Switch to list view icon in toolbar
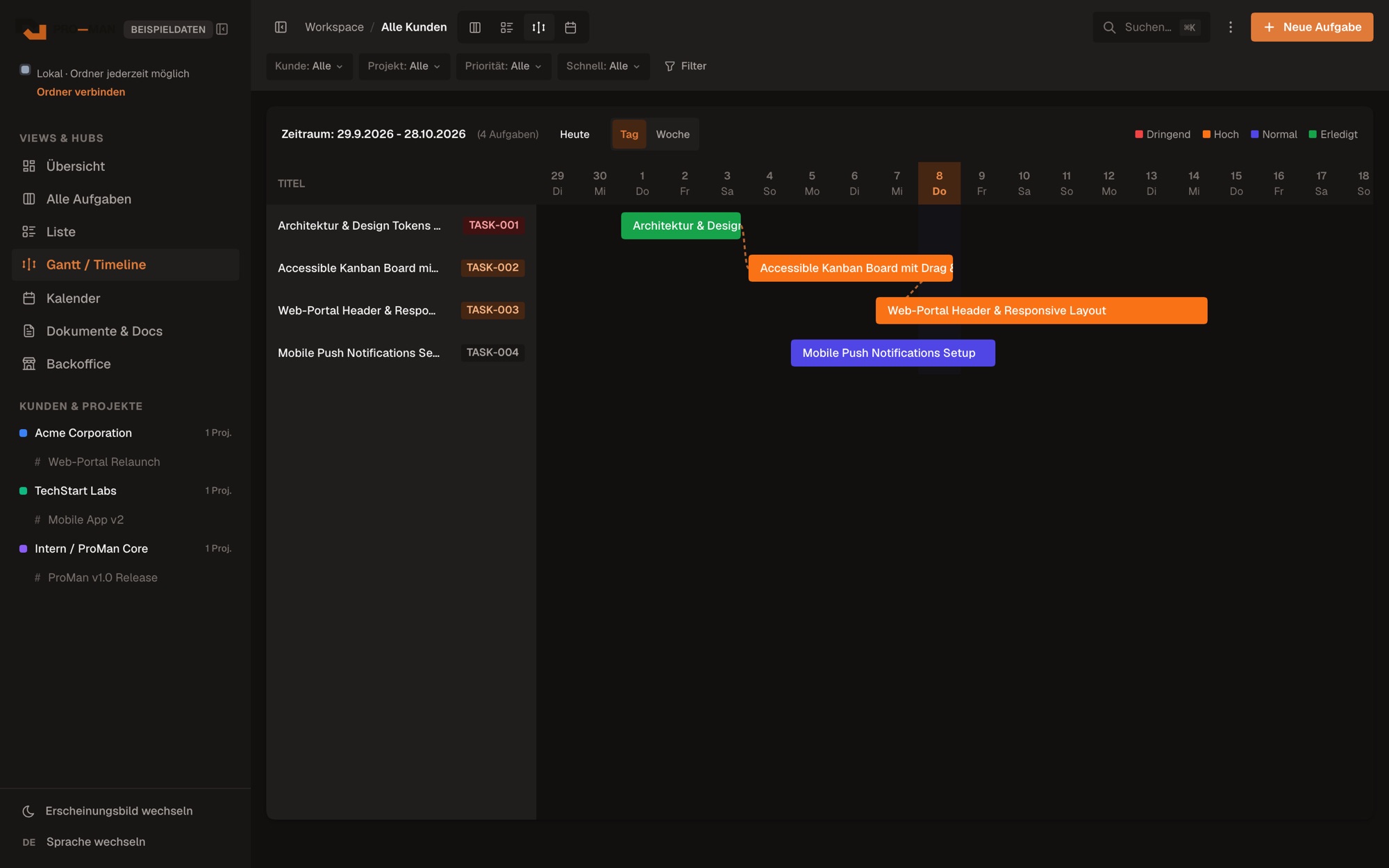 coord(507,28)
